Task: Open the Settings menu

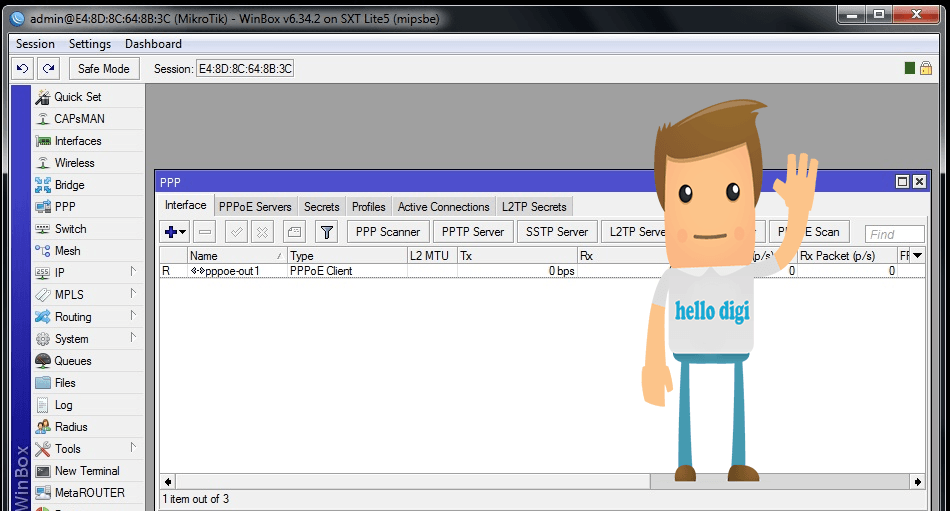Action: click(90, 44)
